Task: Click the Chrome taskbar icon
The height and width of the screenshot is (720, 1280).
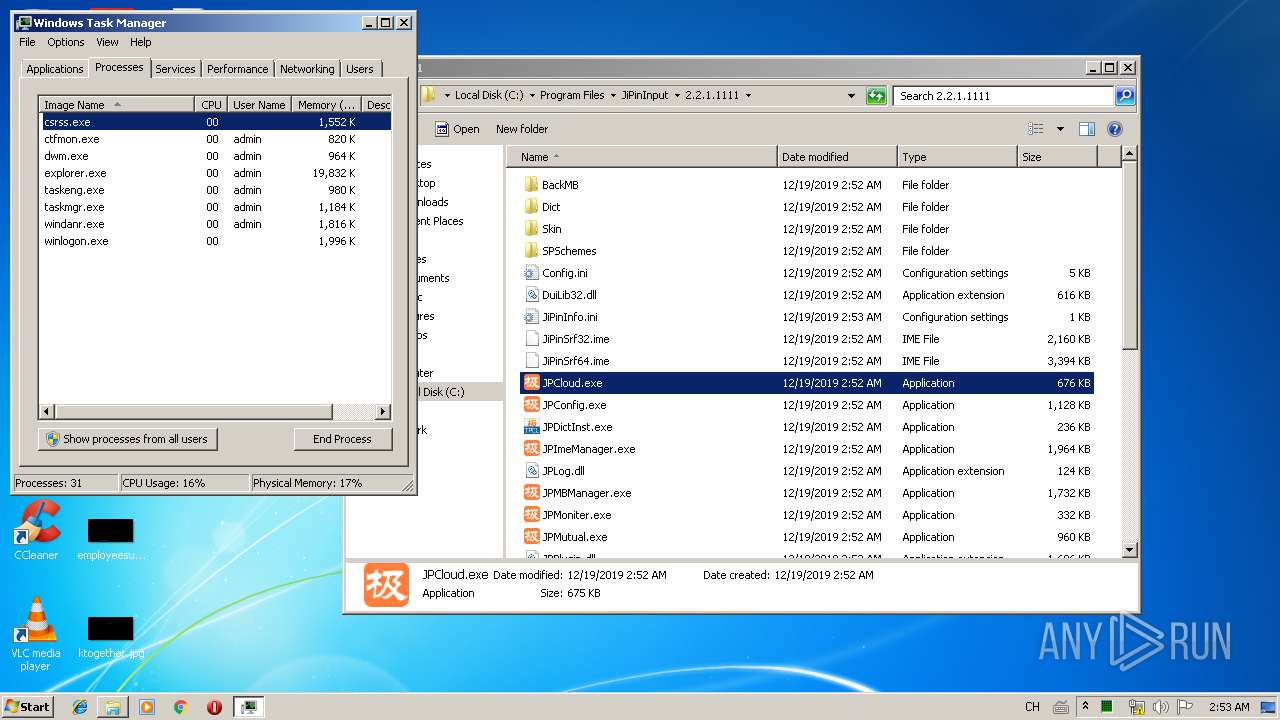Action: [180, 707]
